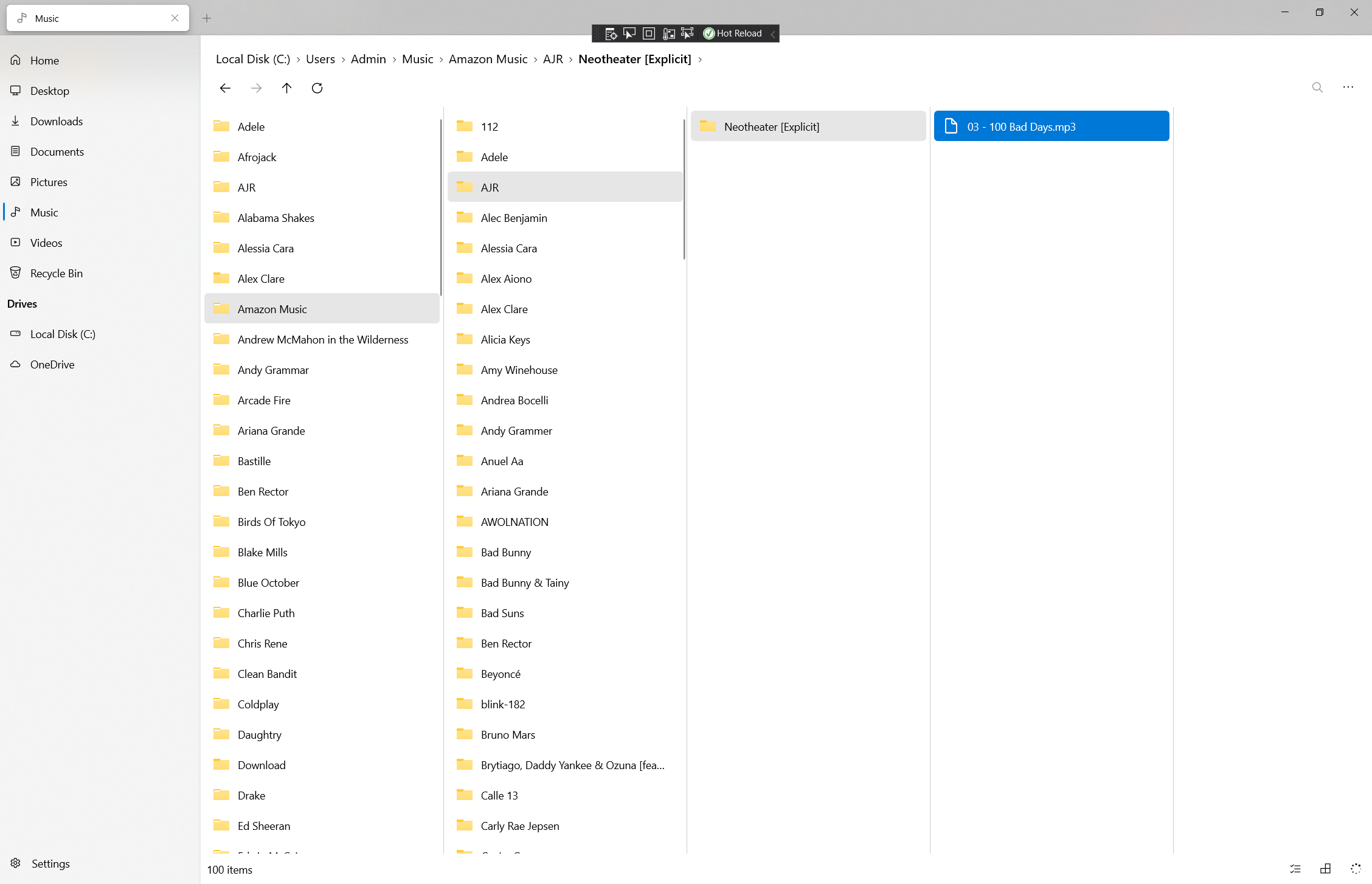Open the AWOLNATION folder
Screen dimensions: 1372x884
click(565, 522)
